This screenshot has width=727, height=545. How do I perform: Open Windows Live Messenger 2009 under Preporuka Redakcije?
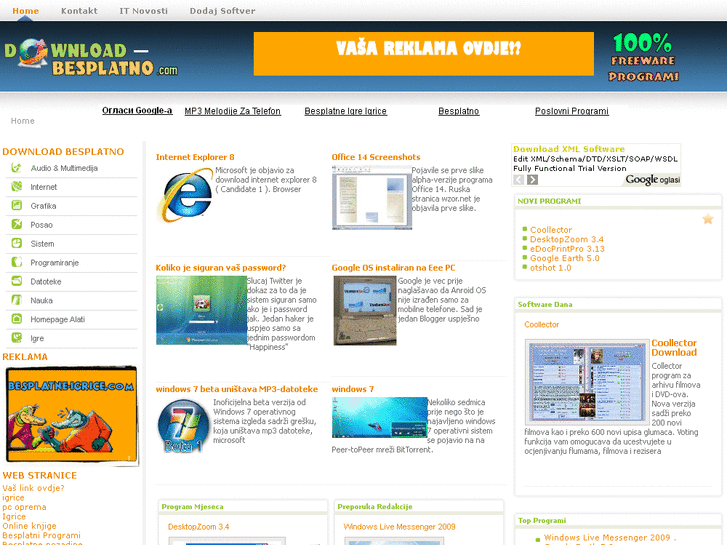click(399, 527)
